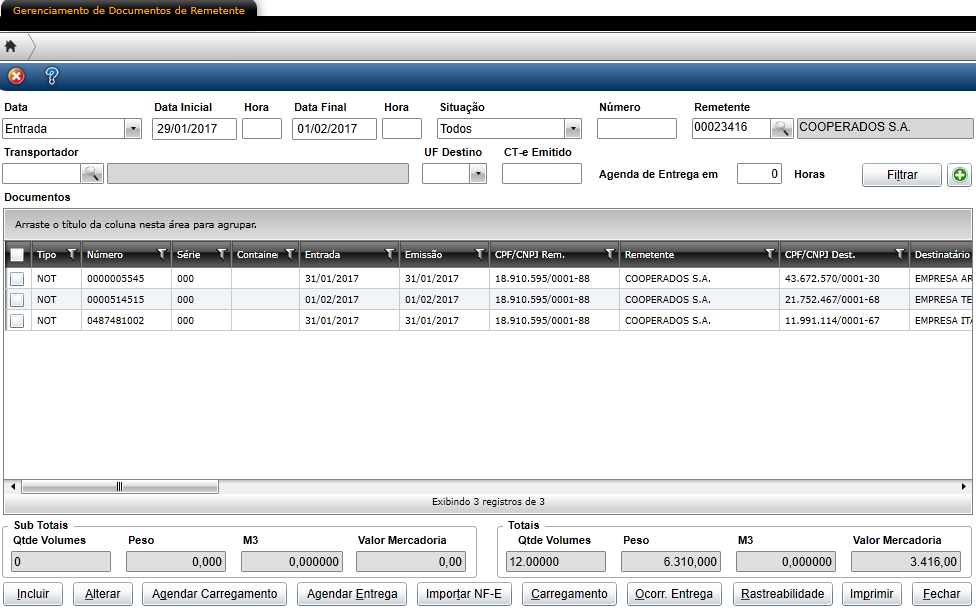Click 'Exibindo 3 registros de 3' status text

[x=488, y=502]
